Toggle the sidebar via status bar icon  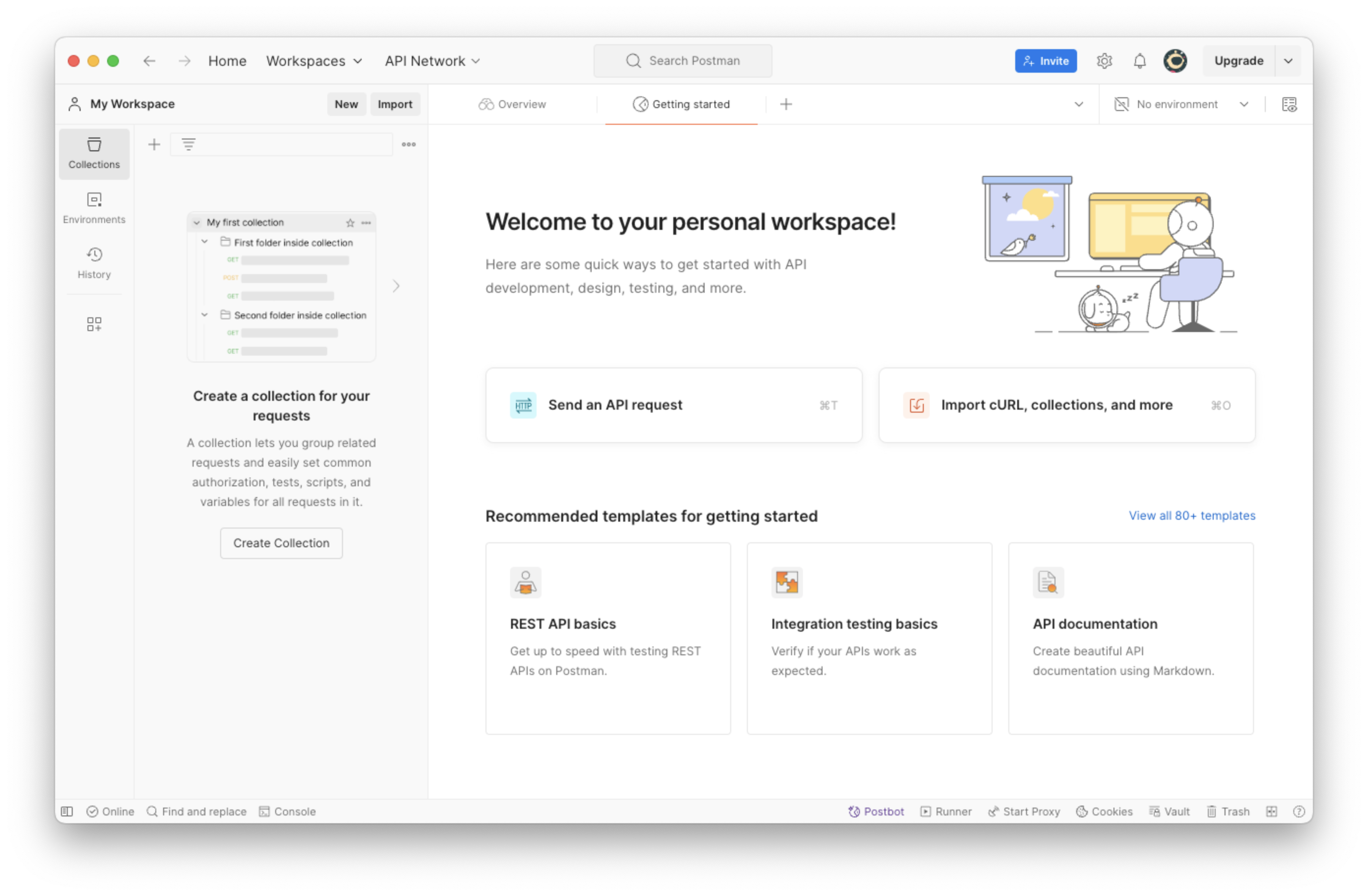(67, 811)
